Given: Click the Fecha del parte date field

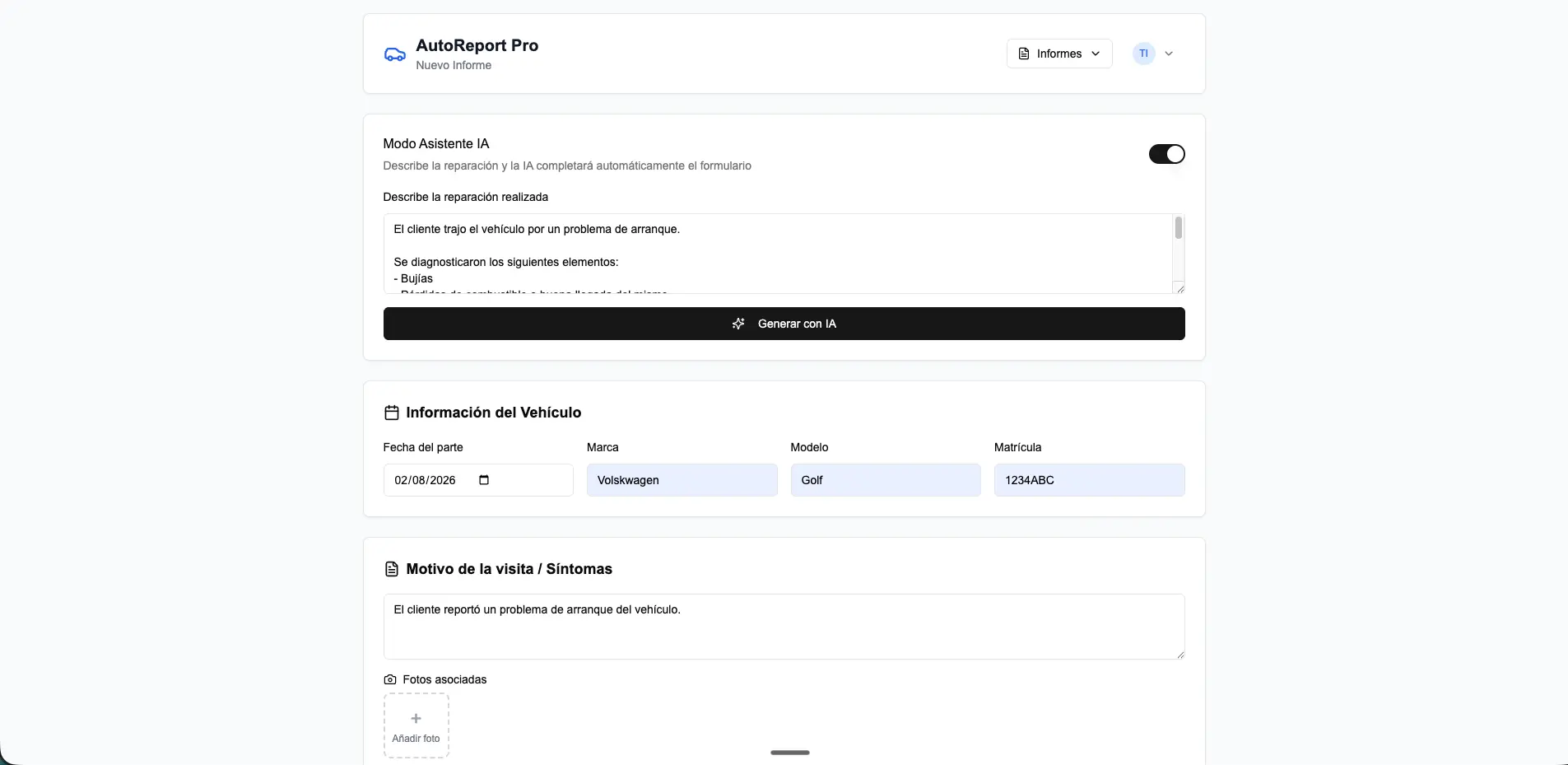Looking at the screenshot, I should coord(478,480).
